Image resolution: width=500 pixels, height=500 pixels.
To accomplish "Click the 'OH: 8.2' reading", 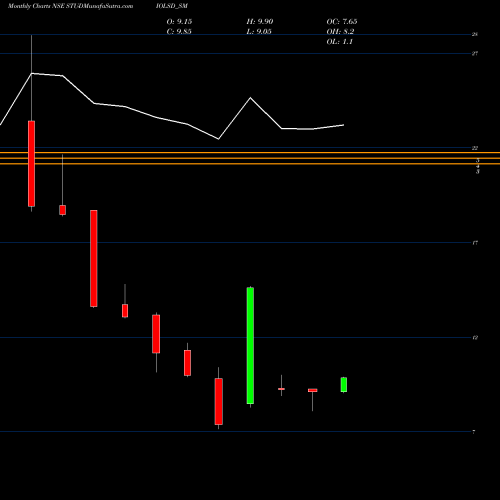I will coord(340,32).
